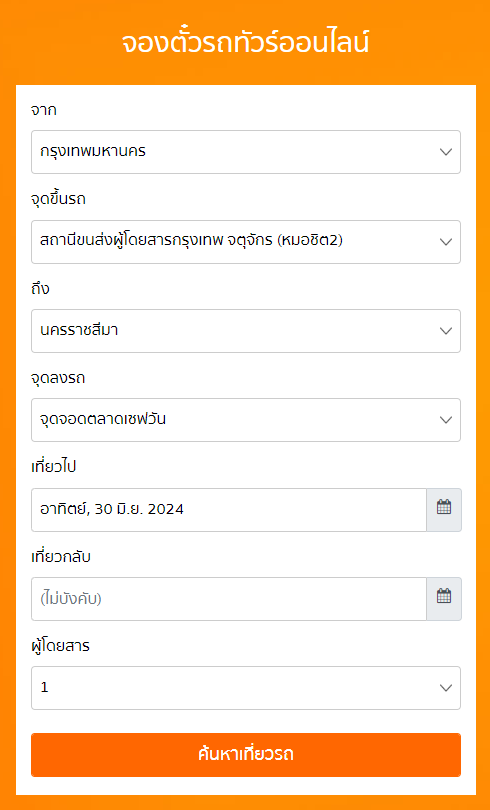
Task: Click the chevron arrow on the หมอชิต2 dropdown
Action: tap(446, 242)
